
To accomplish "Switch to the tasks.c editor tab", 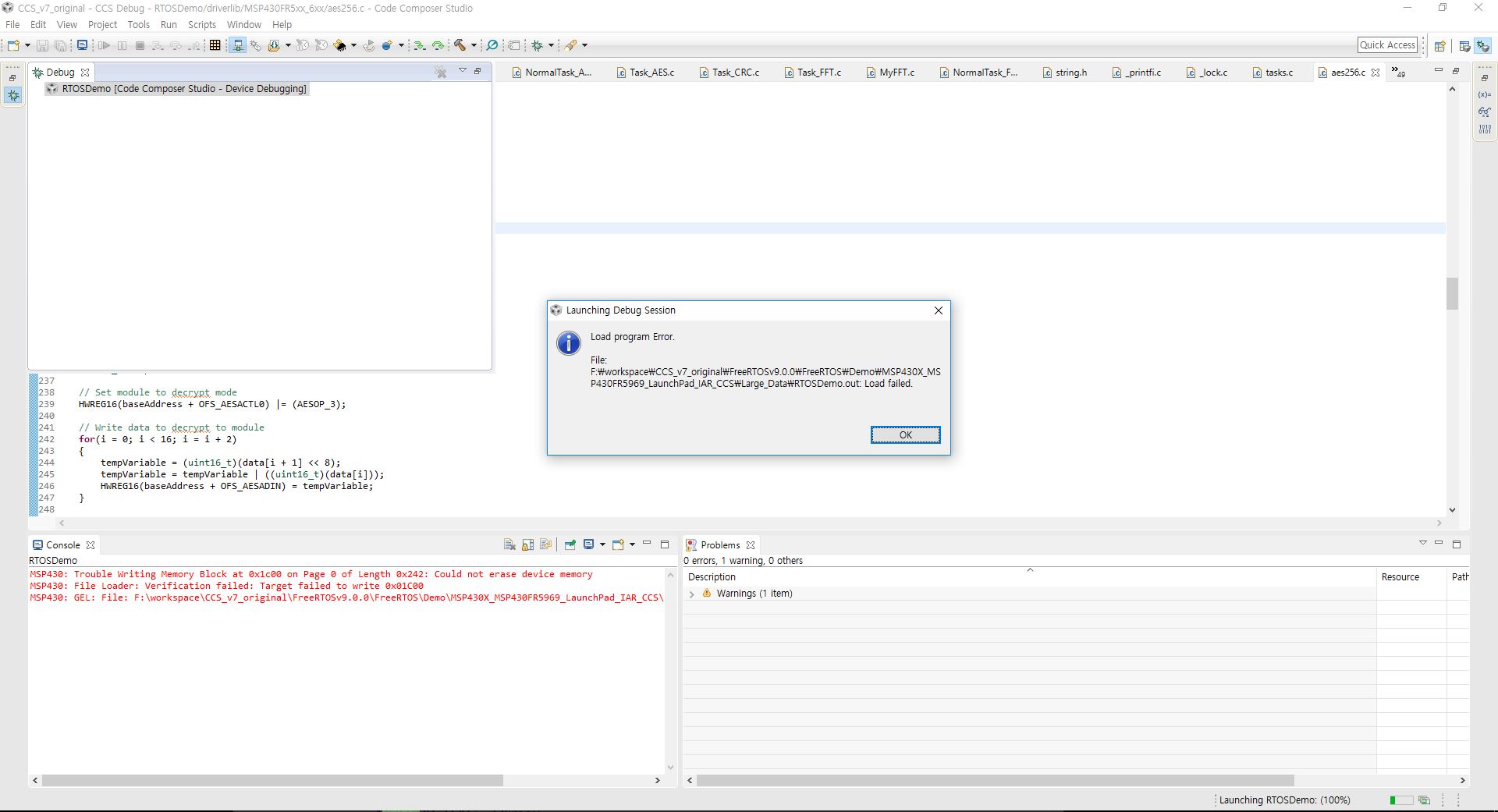I will click(1273, 73).
